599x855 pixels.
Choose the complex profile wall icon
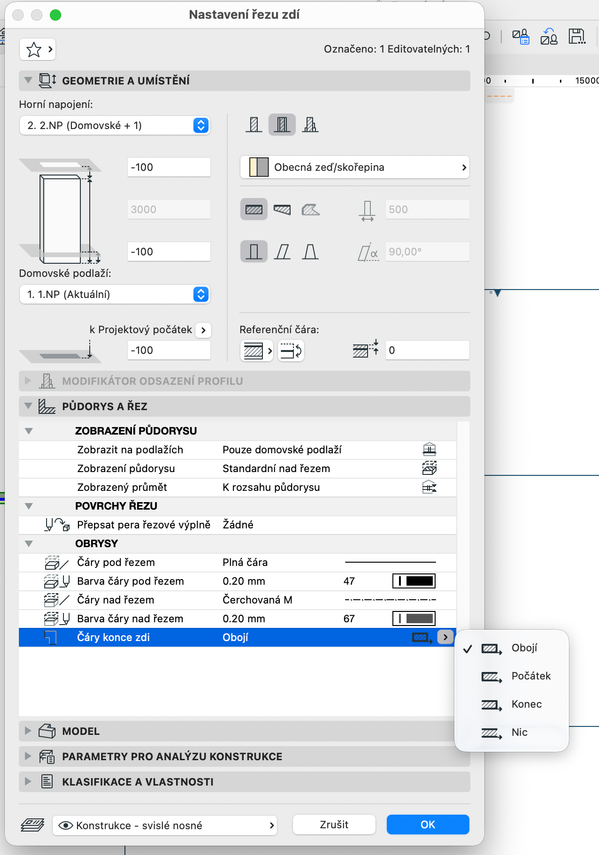311,125
